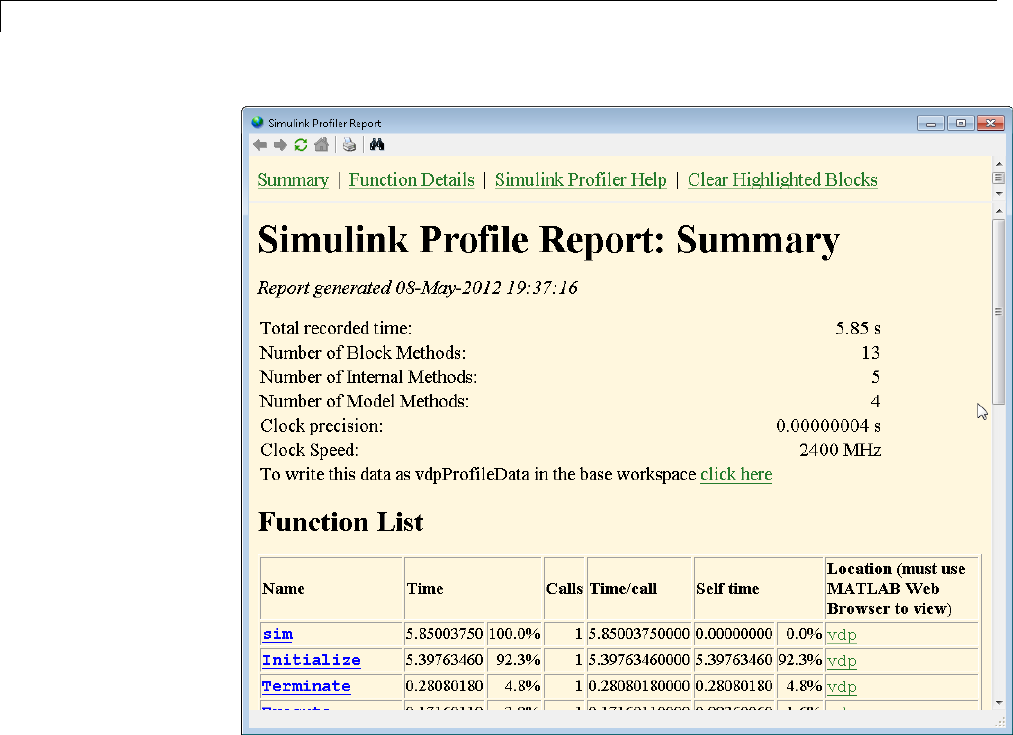Click the main vertical scrollbar thumb

click(999, 312)
